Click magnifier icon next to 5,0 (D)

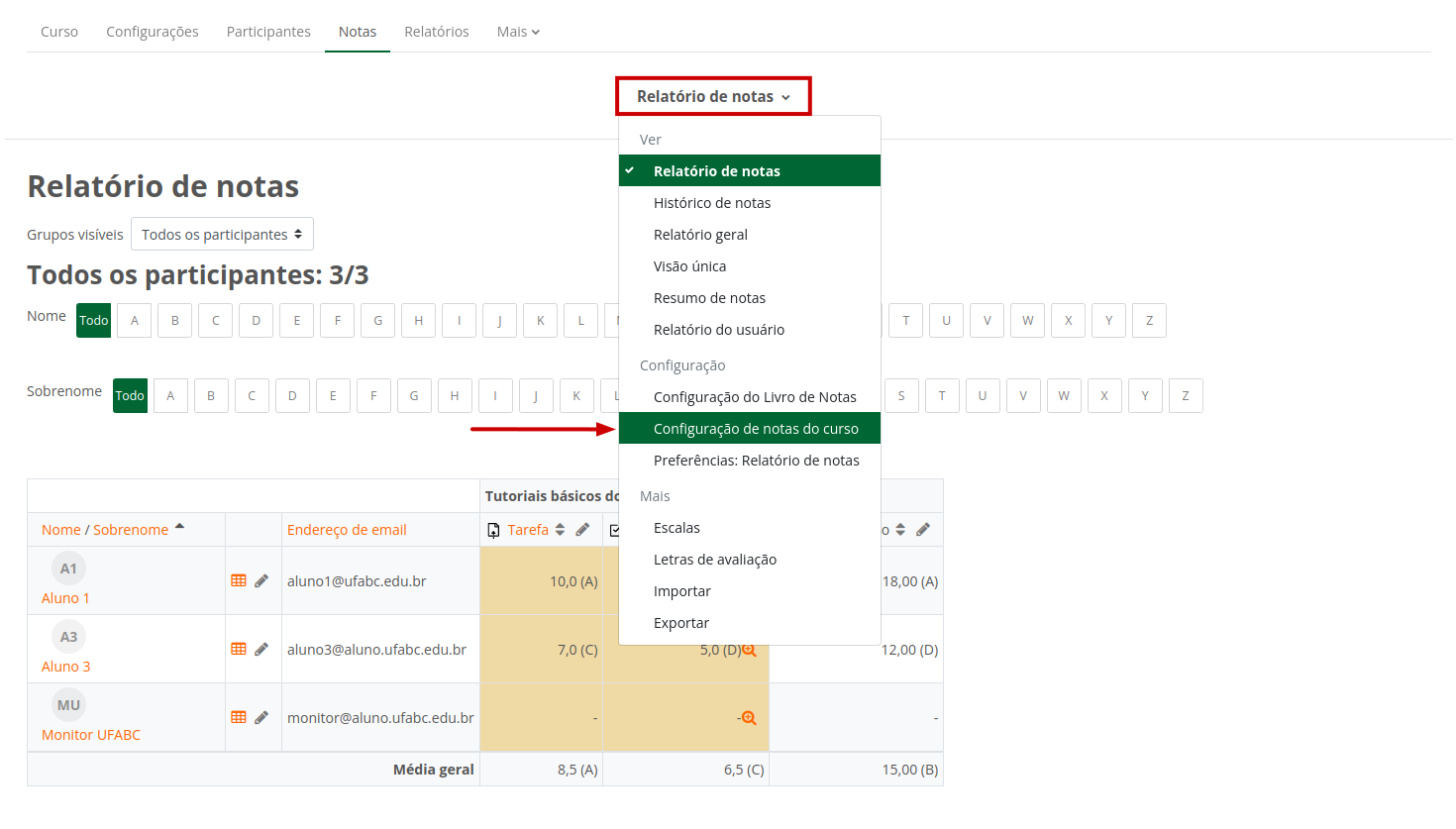[749, 650]
